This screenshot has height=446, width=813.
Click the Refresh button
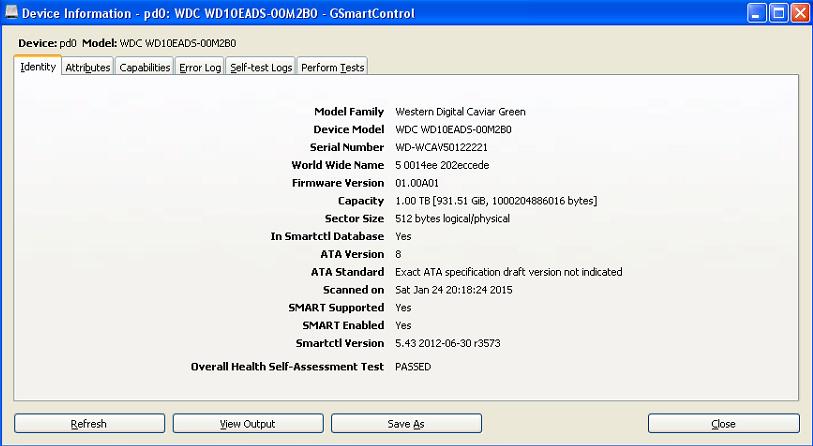(89, 424)
